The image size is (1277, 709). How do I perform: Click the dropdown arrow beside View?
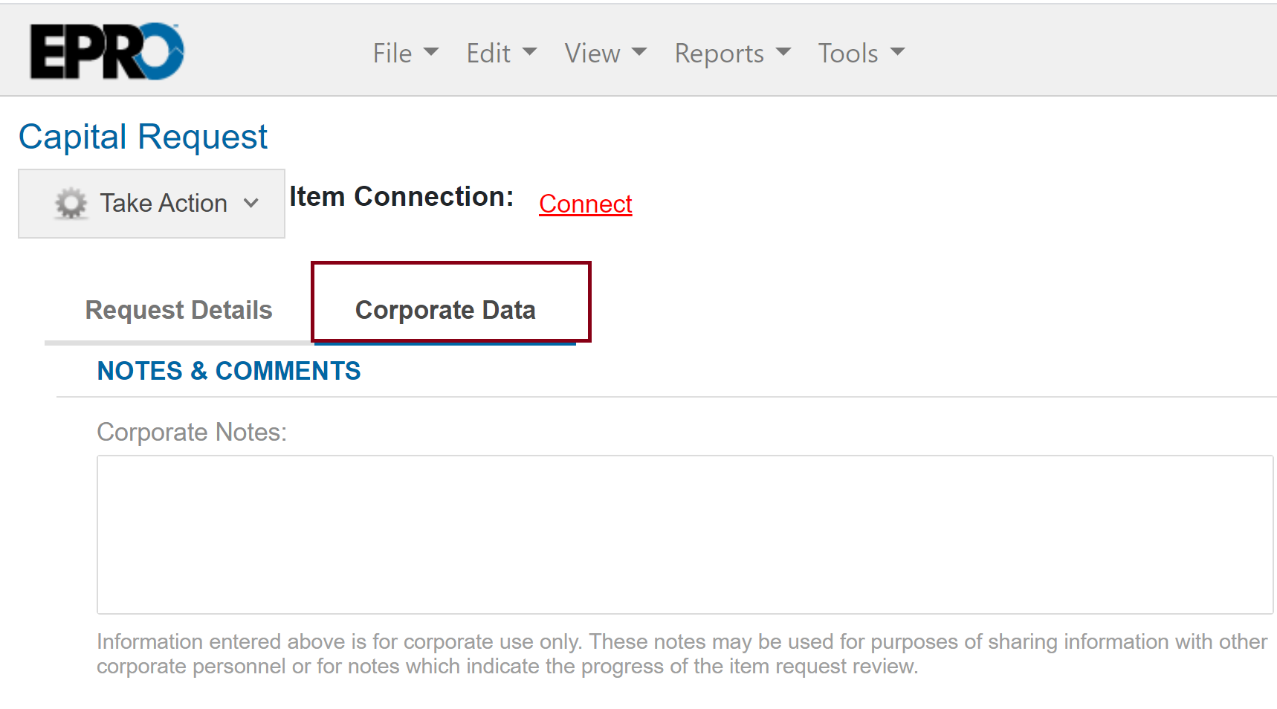(639, 52)
